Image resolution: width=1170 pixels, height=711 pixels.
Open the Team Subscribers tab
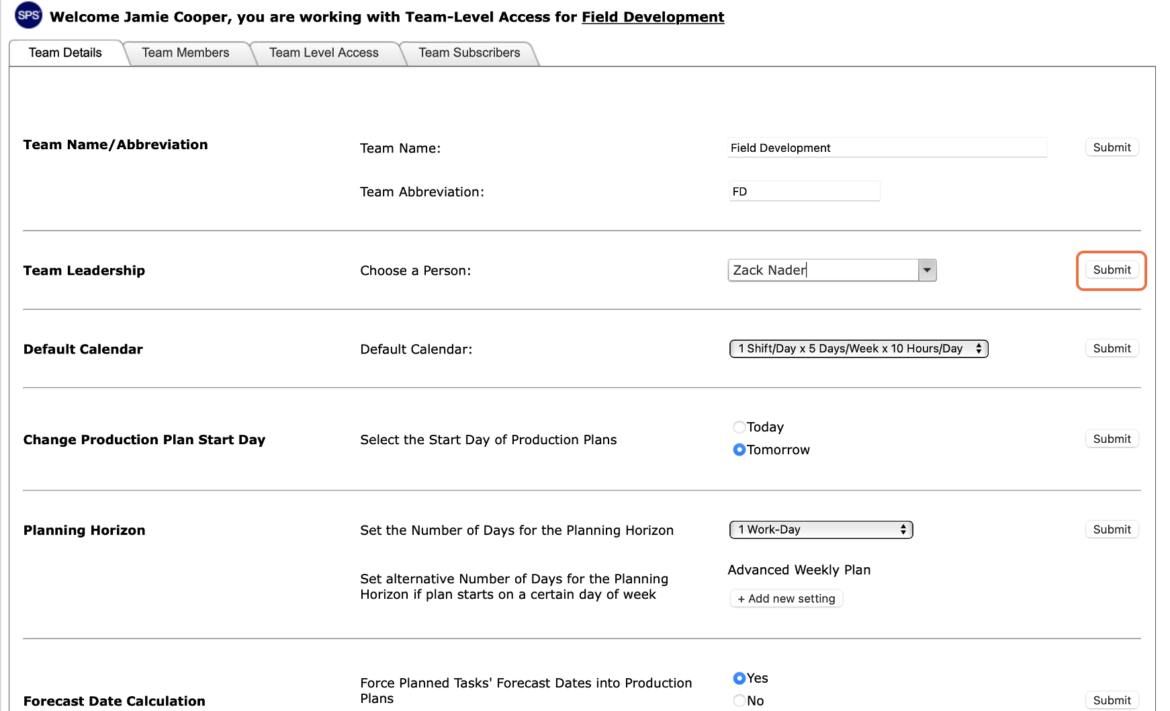pos(469,53)
